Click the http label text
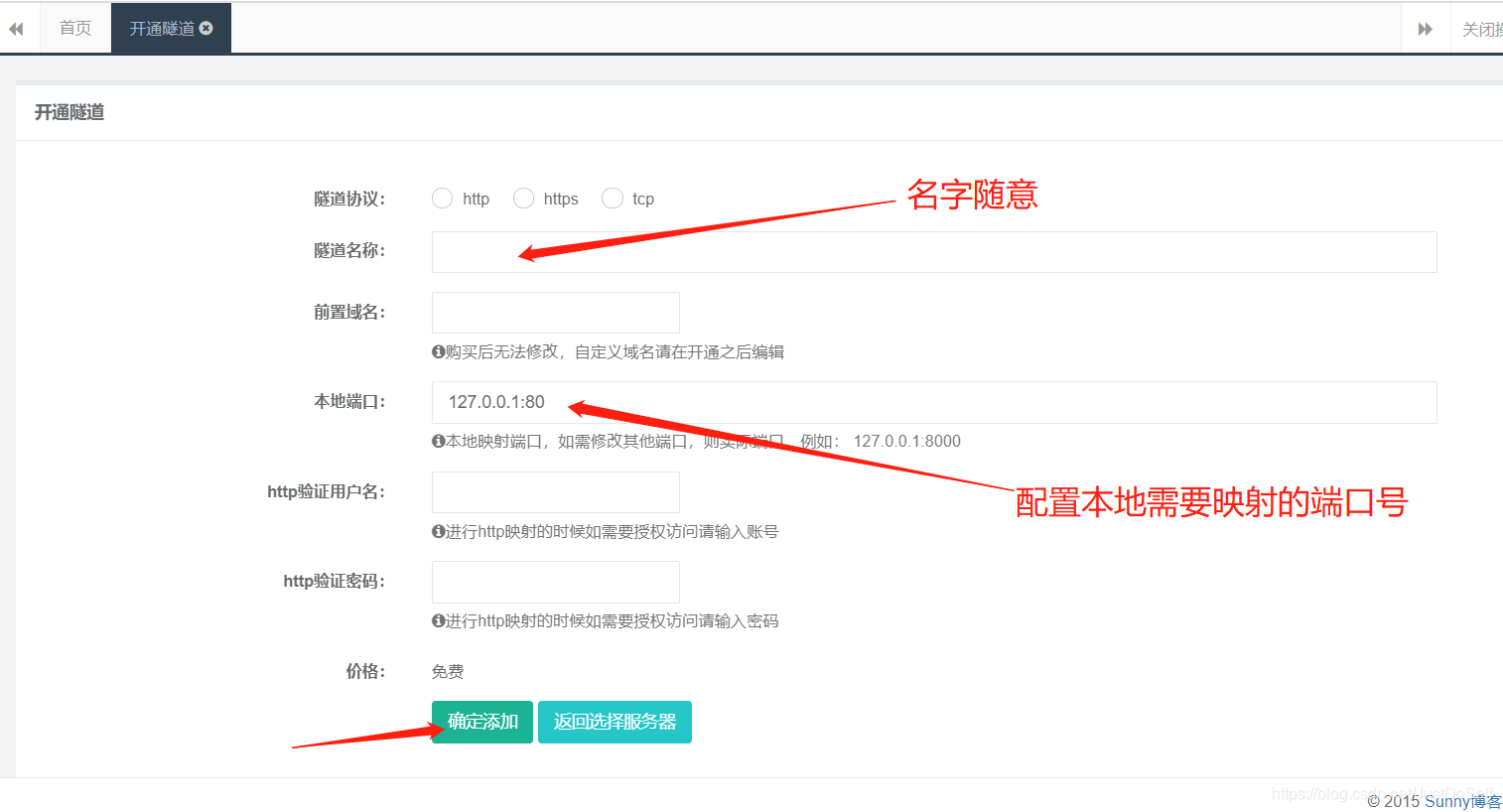Image resolution: width=1503 pixels, height=812 pixels. pyautogui.click(x=476, y=199)
